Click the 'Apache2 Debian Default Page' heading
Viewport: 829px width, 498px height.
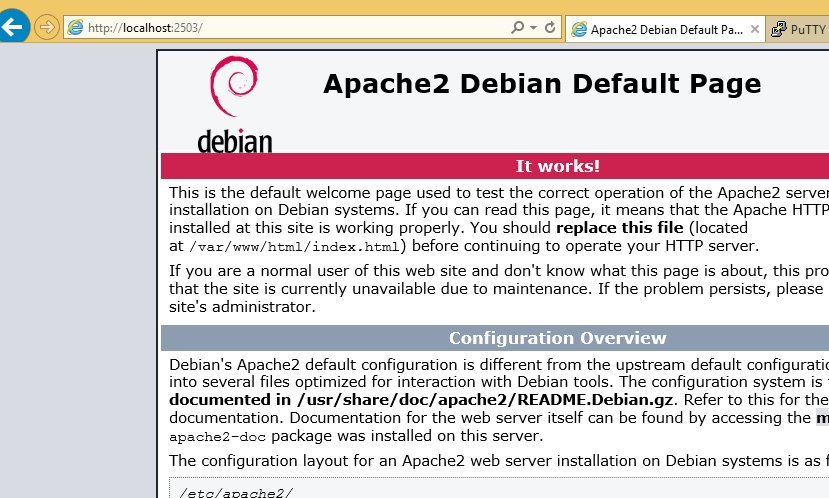[542, 84]
